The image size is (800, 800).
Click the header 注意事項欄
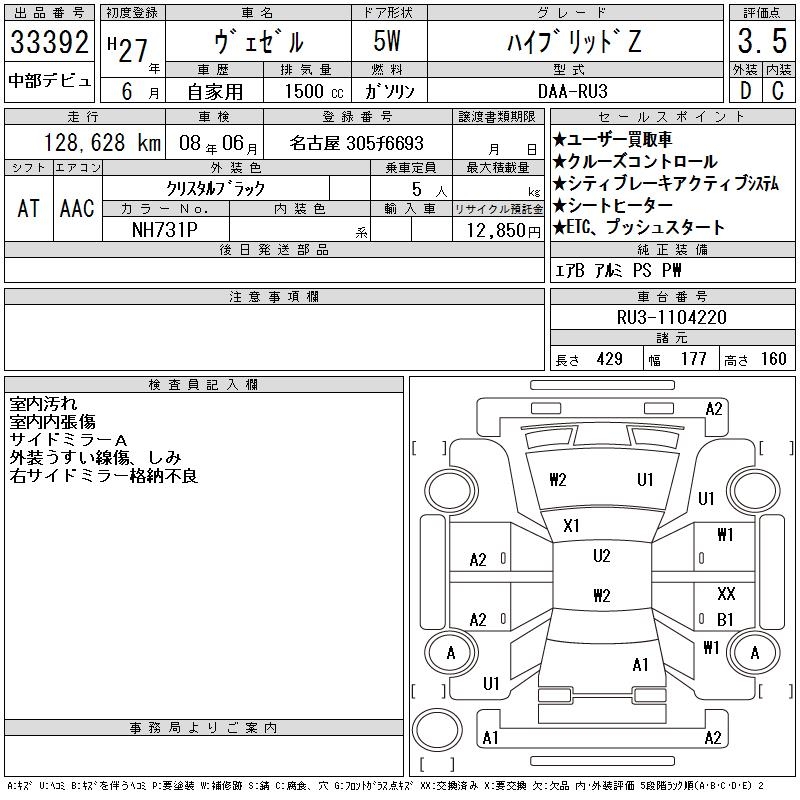(x=274, y=296)
